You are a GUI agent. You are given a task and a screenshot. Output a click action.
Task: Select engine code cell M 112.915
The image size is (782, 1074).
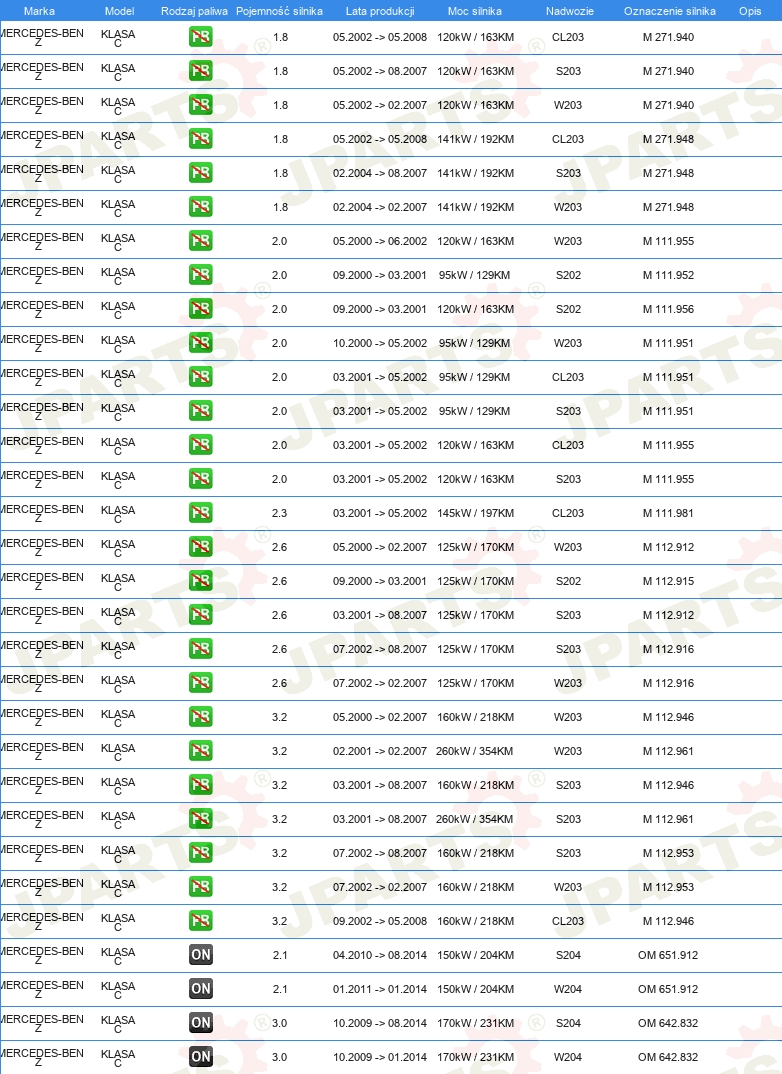tap(668, 581)
